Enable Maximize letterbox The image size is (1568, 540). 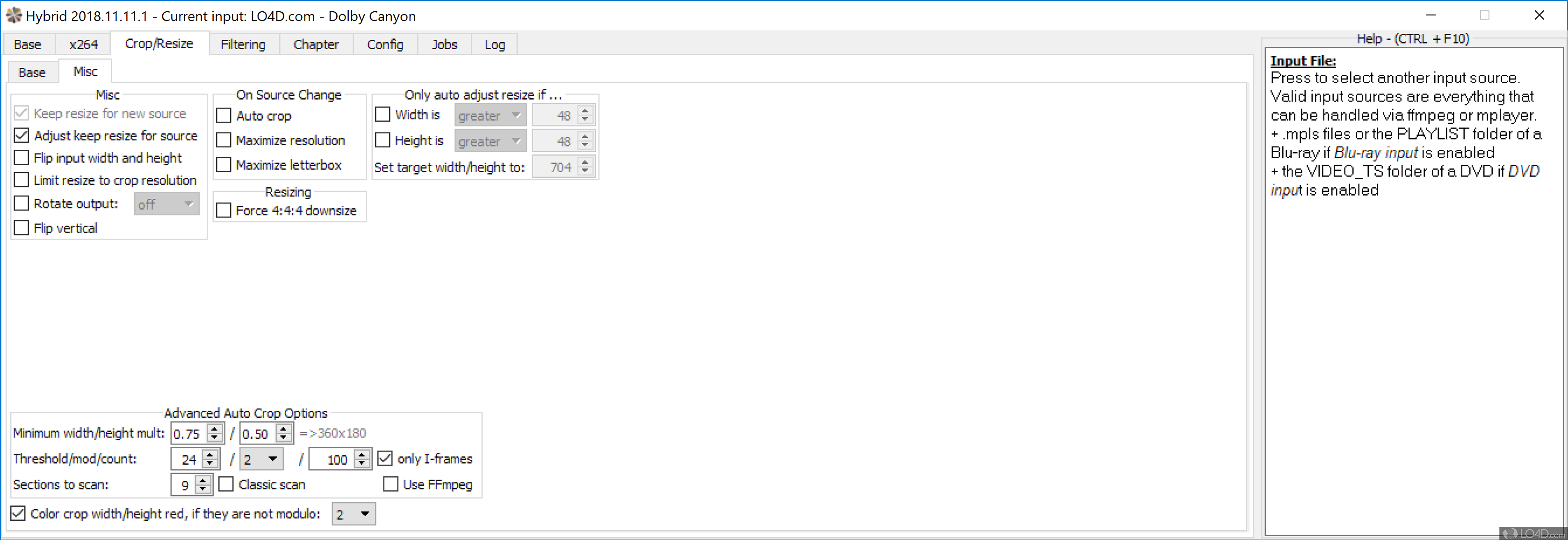(x=224, y=164)
